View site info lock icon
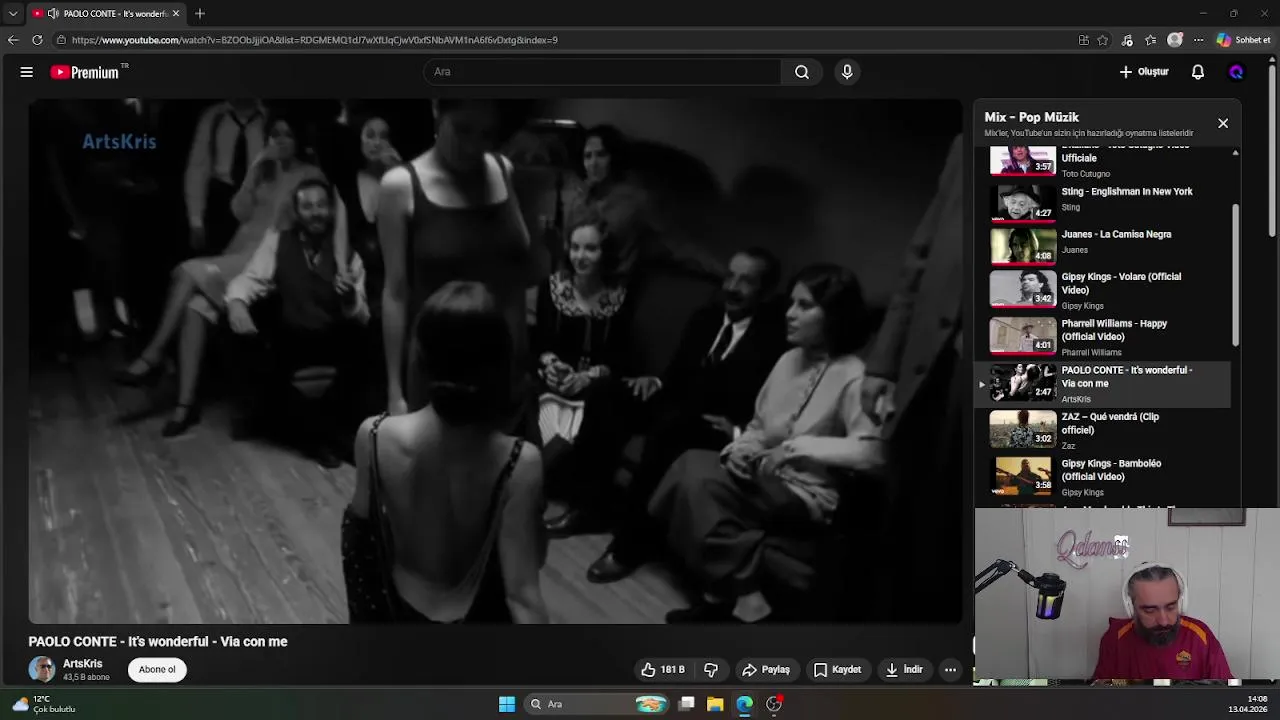 pos(61,40)
